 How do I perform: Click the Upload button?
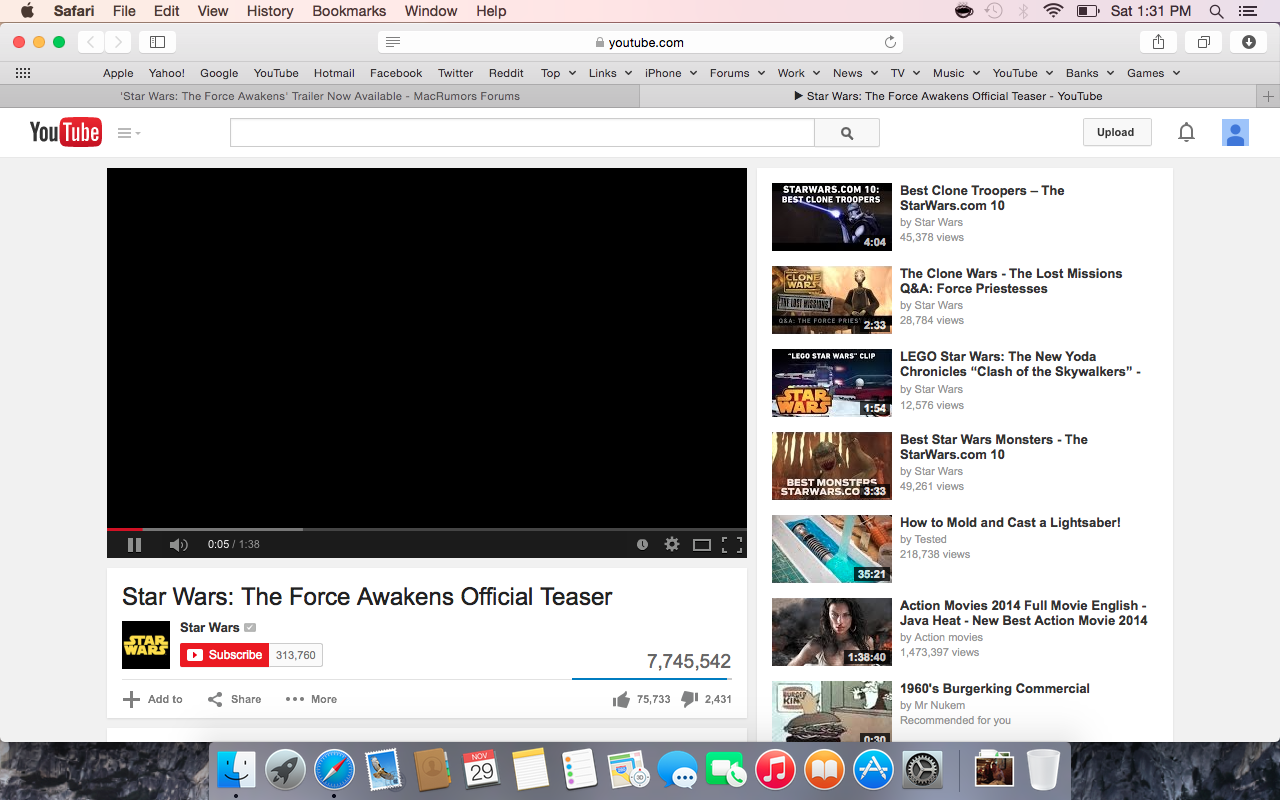click(1116, 132)
